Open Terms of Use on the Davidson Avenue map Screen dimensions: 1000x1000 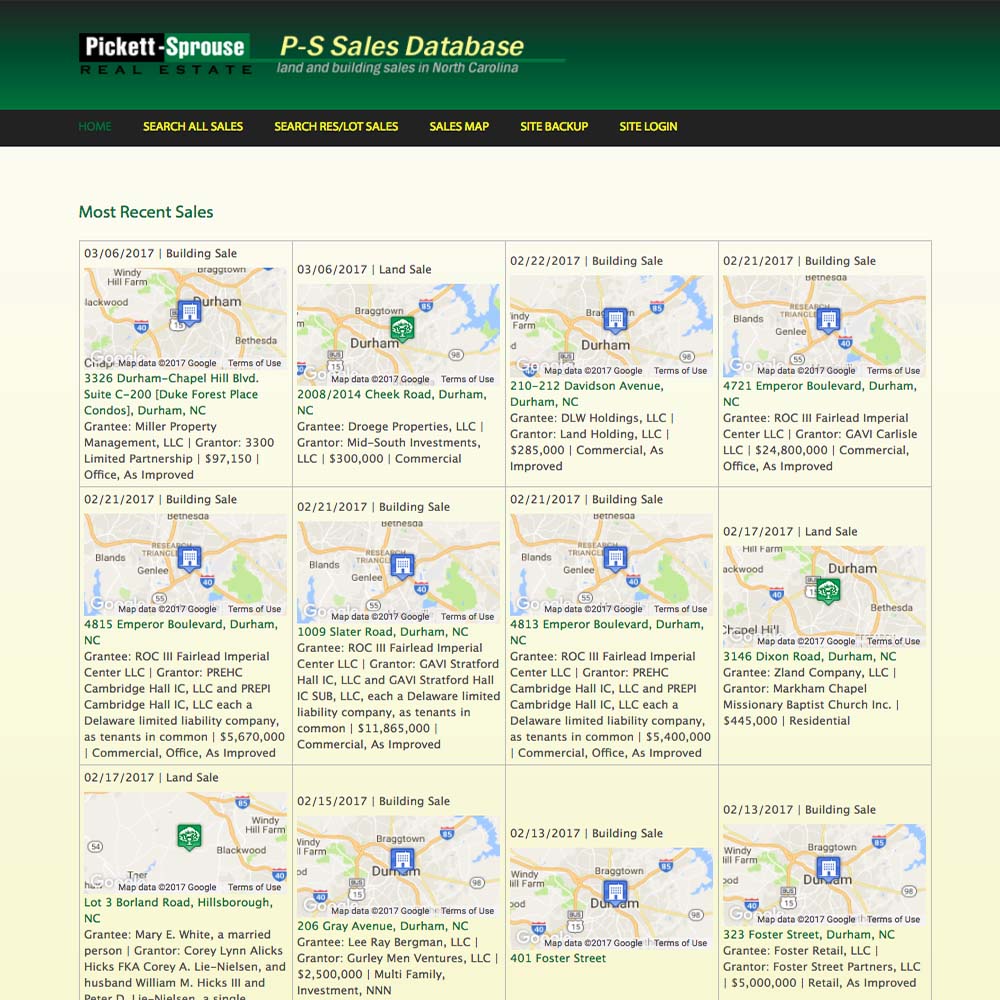(680, 370)
